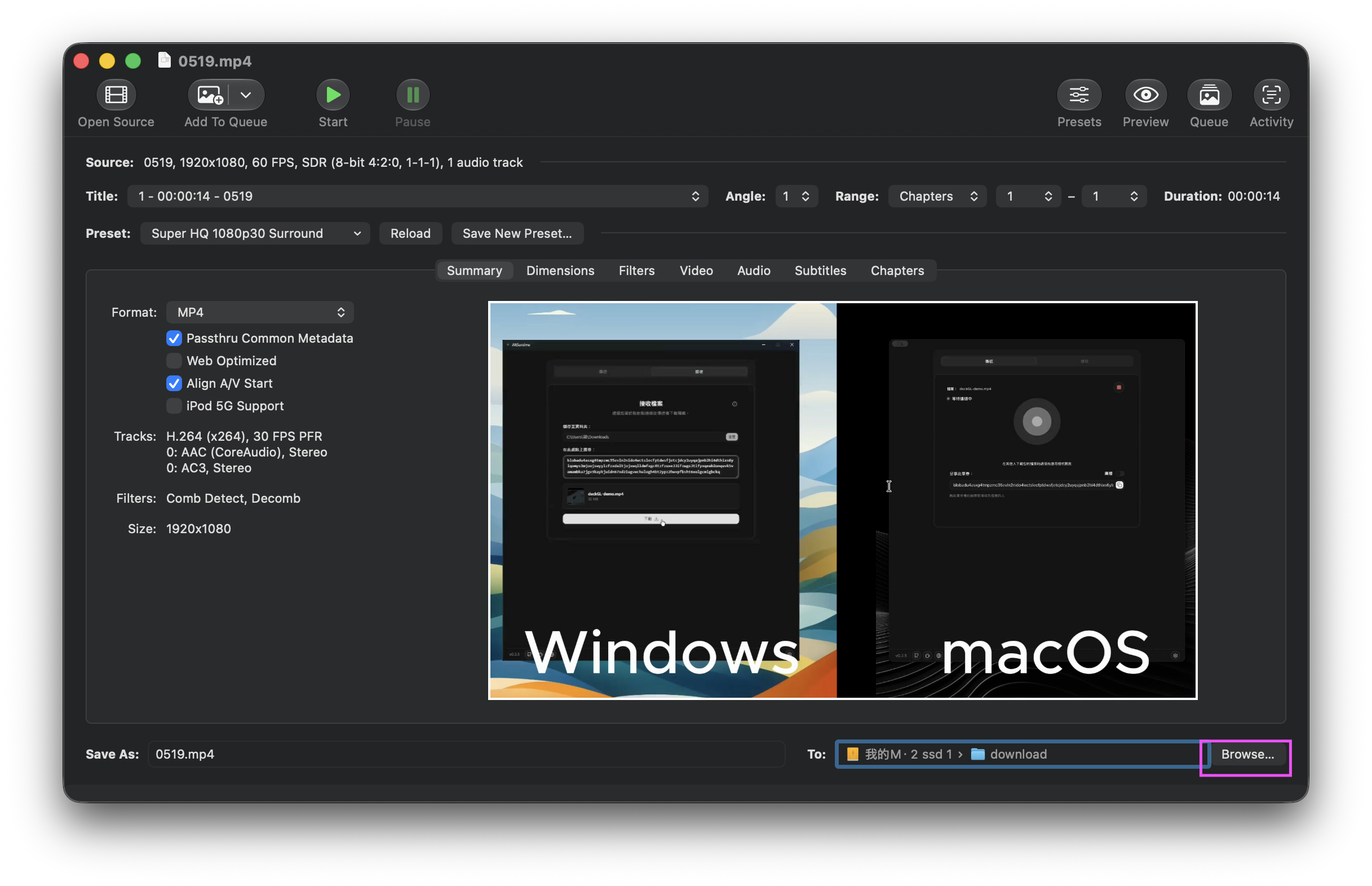Open the Angle selector
This screenshot has height=886, width=1372.
point(795,196)
